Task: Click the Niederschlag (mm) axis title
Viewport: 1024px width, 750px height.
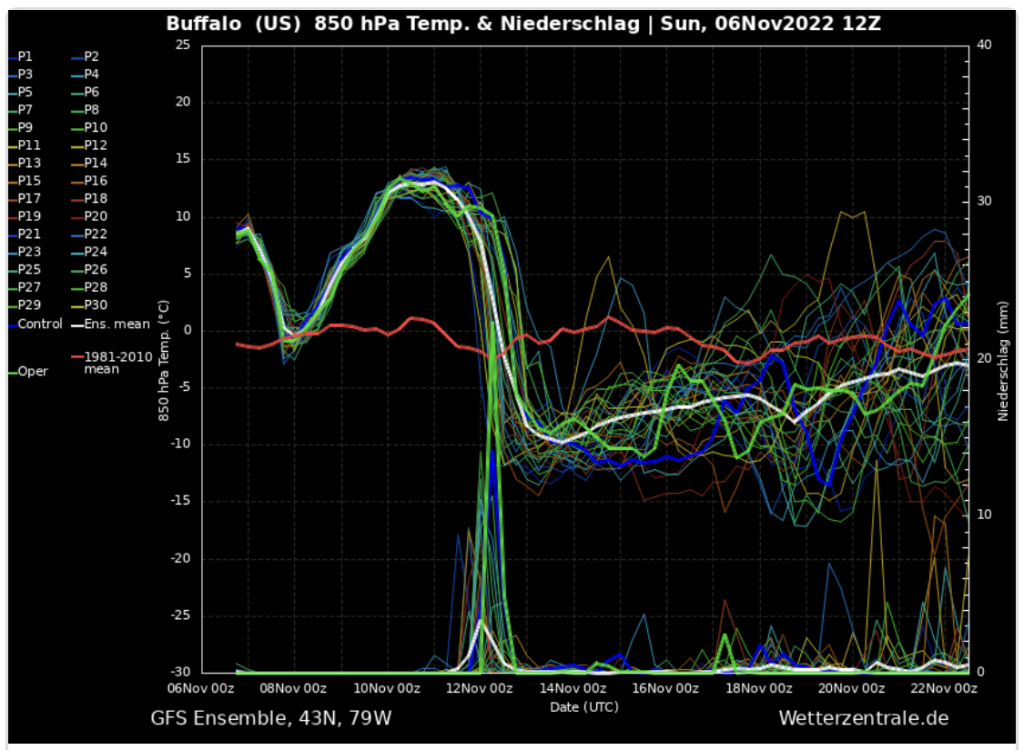Action: [1000, 359]
